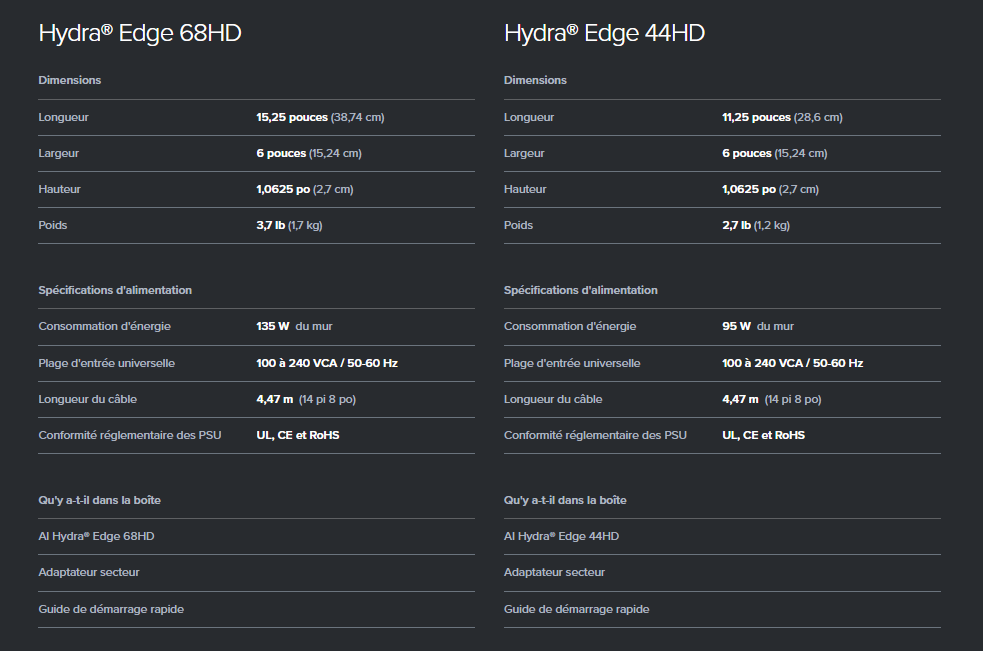
Task: Select "Plage d'entrée universelle" in the 44HD table
Action: [572, 363]
